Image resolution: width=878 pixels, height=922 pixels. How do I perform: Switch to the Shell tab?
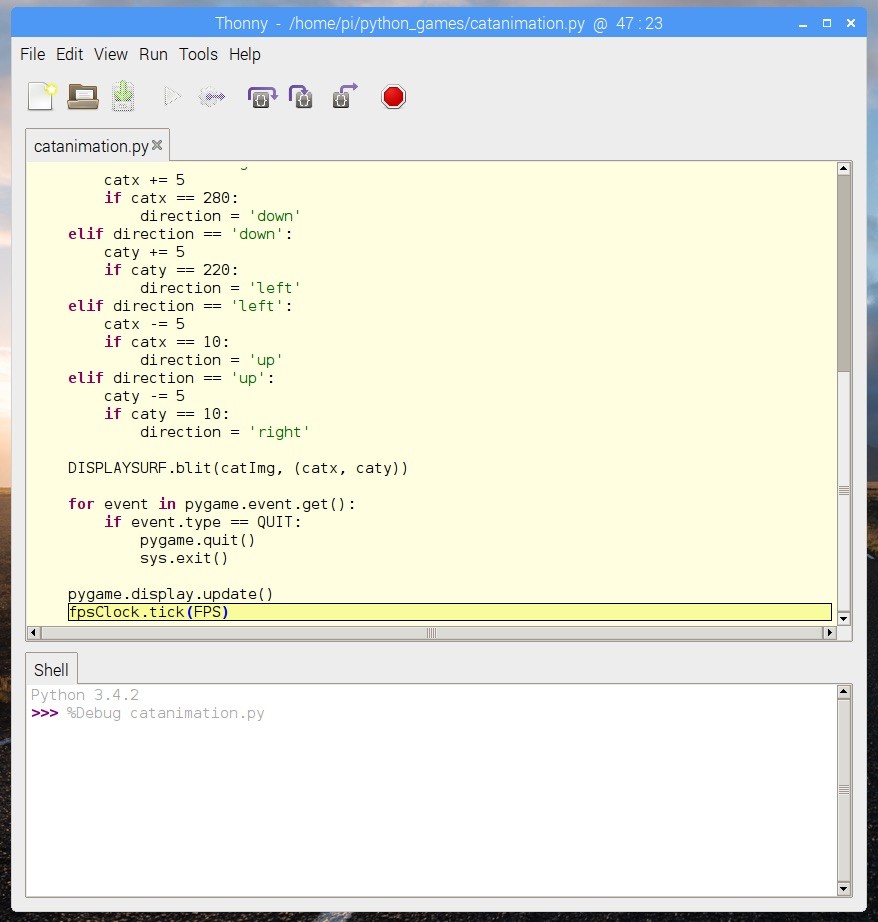[50, 669]
